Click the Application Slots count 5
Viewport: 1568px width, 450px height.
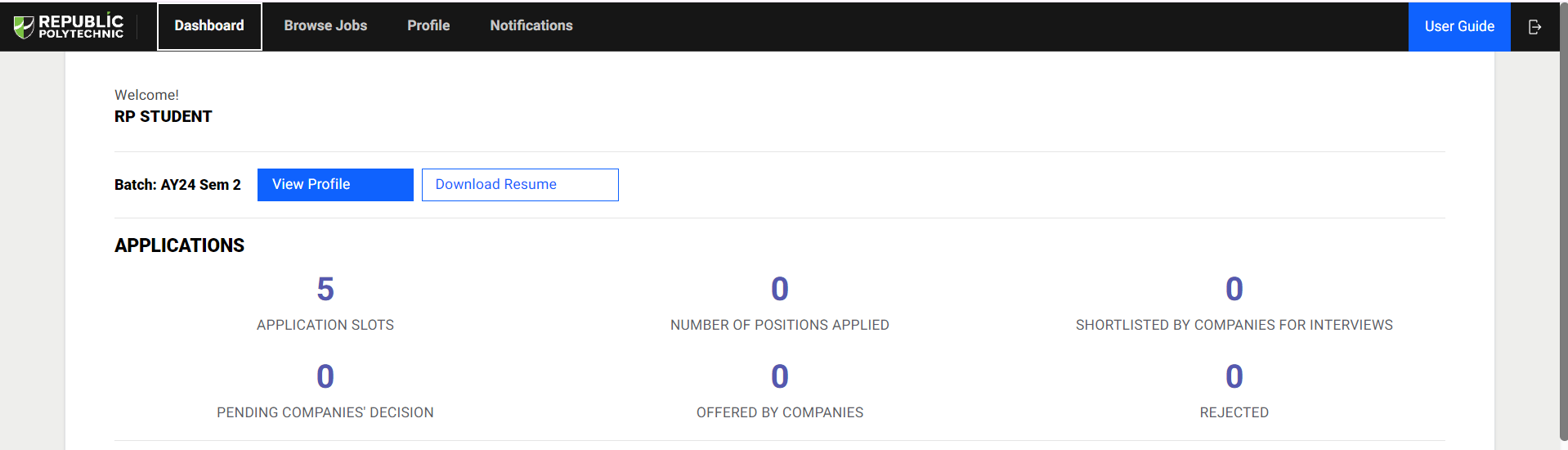click(x=325, y=289)
